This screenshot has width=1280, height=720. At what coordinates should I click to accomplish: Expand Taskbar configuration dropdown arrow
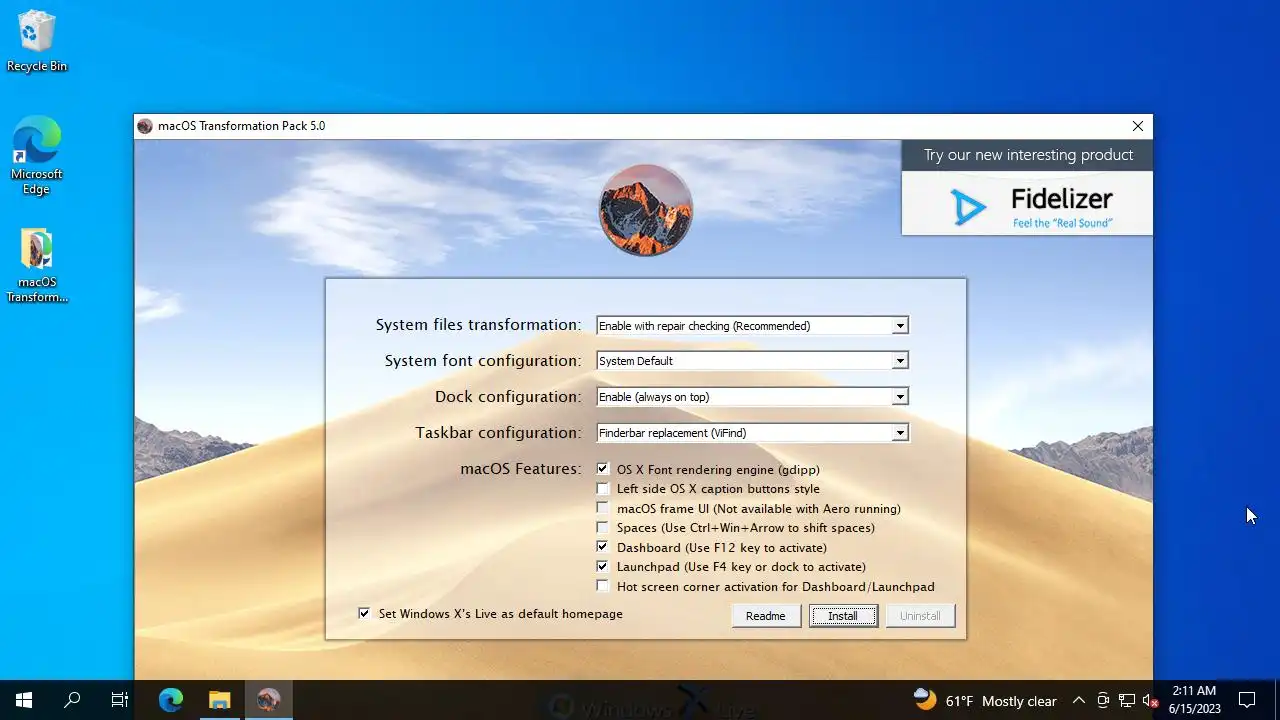point(900,433)
